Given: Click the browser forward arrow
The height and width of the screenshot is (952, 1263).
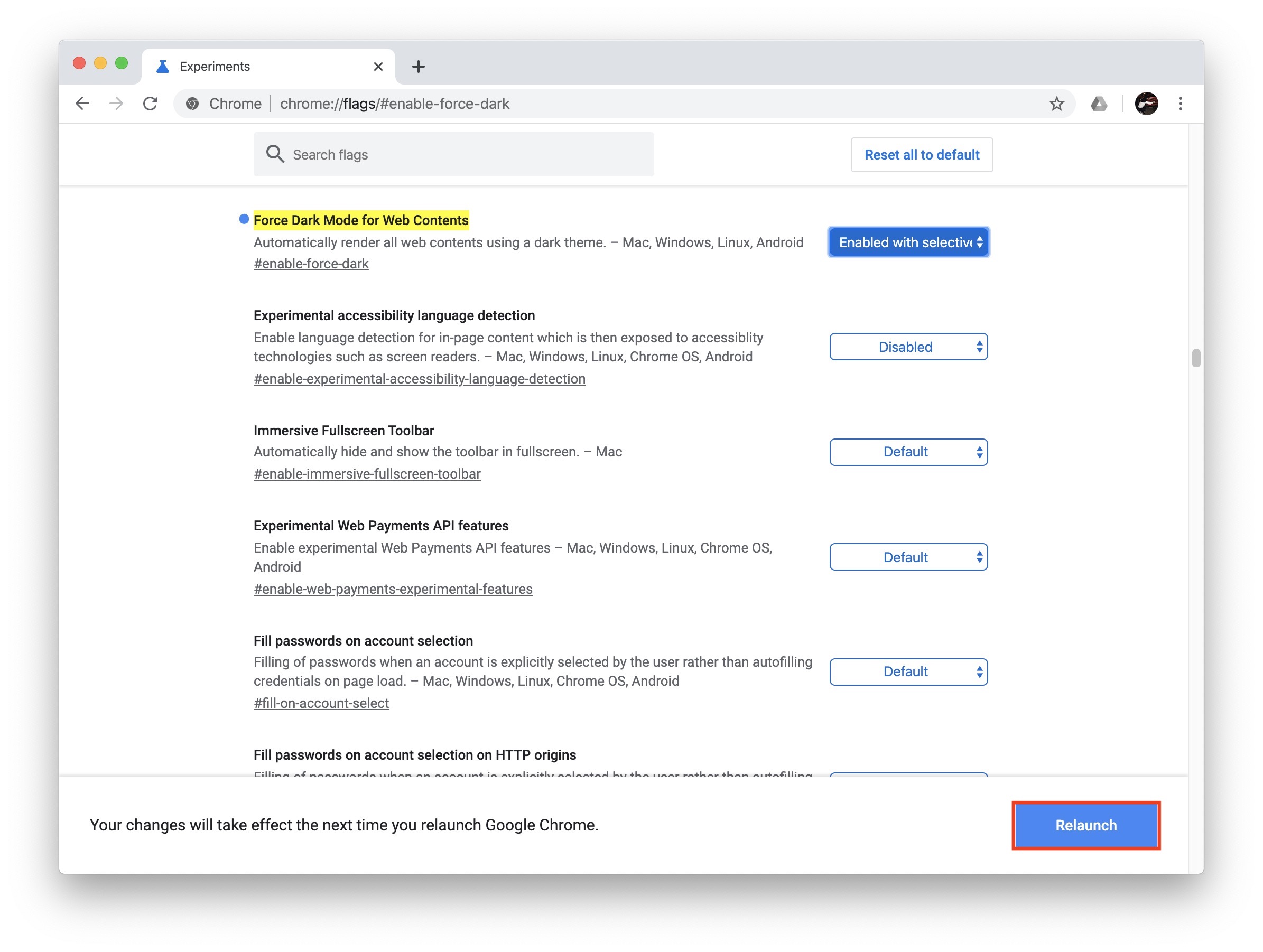Looking at the screenshot, I should click(116, 104).
